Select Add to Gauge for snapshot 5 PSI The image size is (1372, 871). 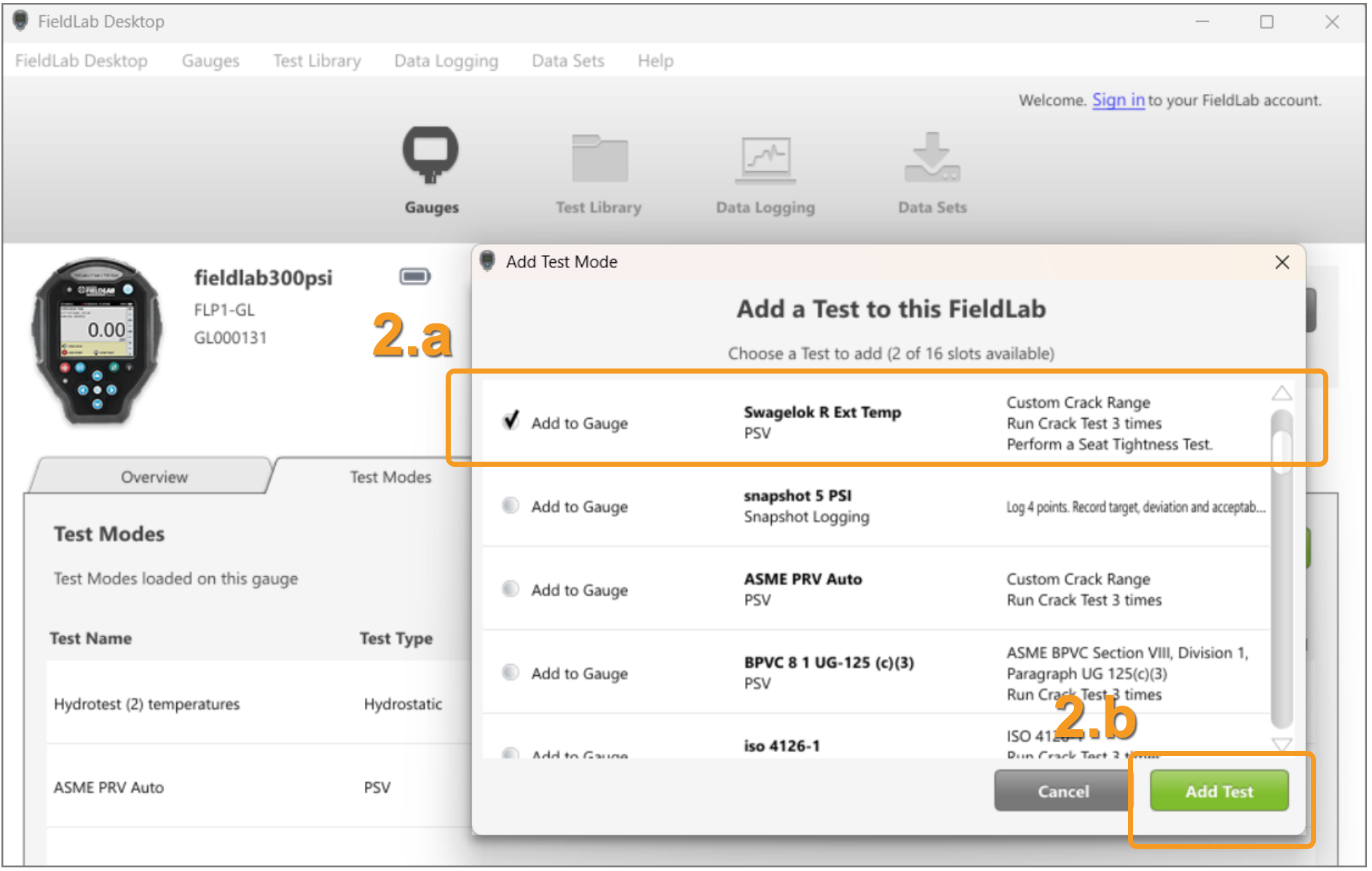pyautogui.click(x=510, y=505)
